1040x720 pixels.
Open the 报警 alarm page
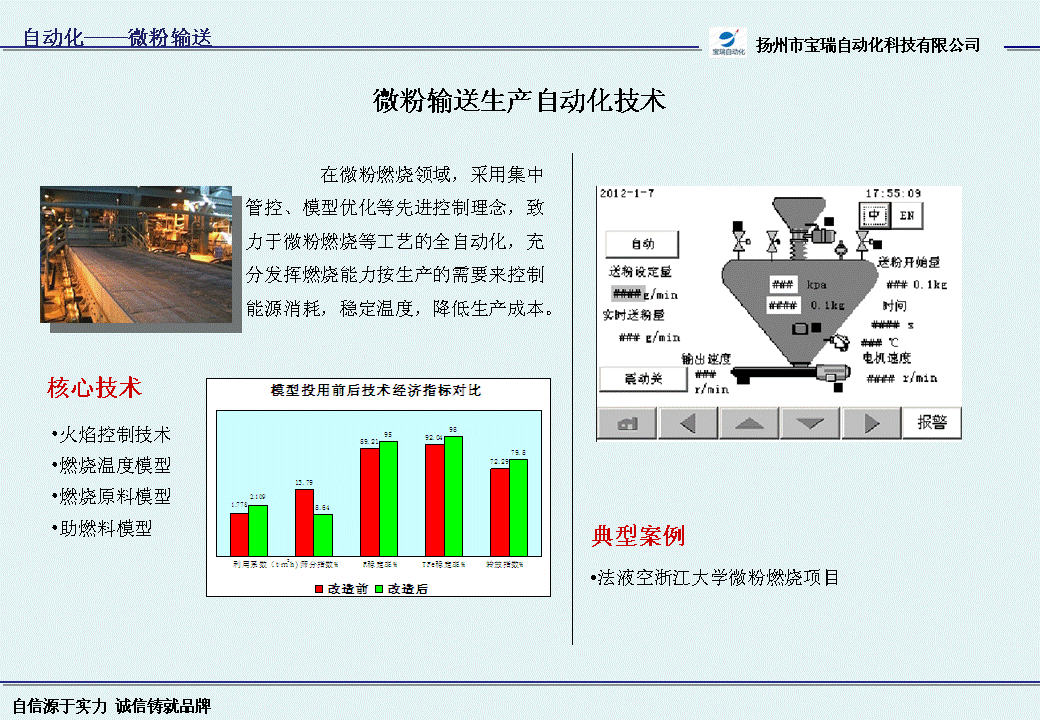point(931,423)
